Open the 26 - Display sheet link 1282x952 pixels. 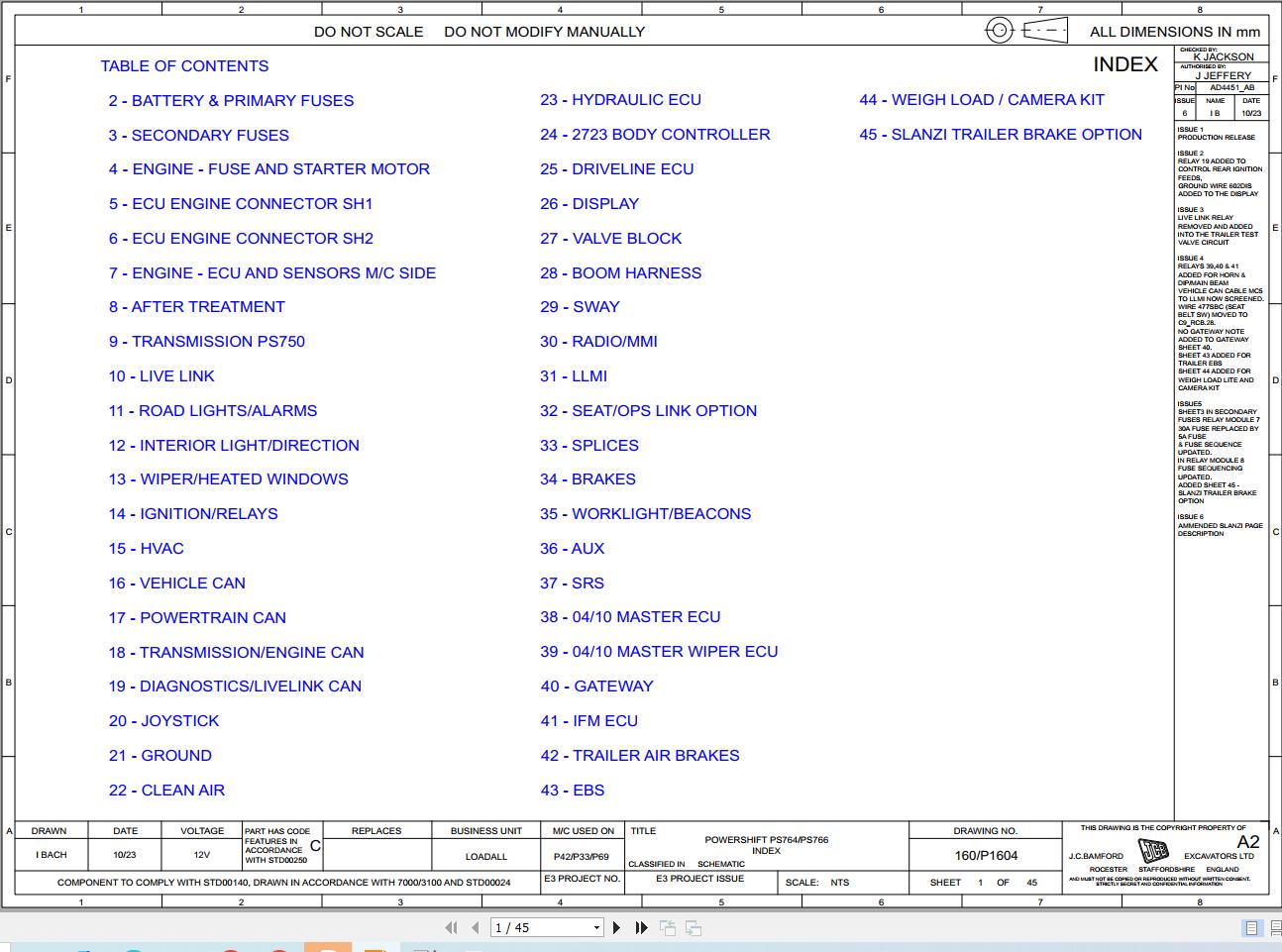point(589,204)
